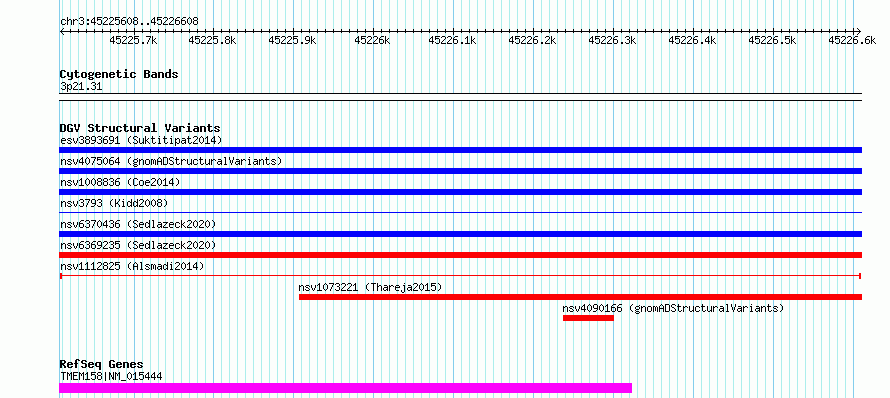Select the short red bar under nsv4090166
Image resolution: width=890 pixels, height=398 pixels.
589,318
